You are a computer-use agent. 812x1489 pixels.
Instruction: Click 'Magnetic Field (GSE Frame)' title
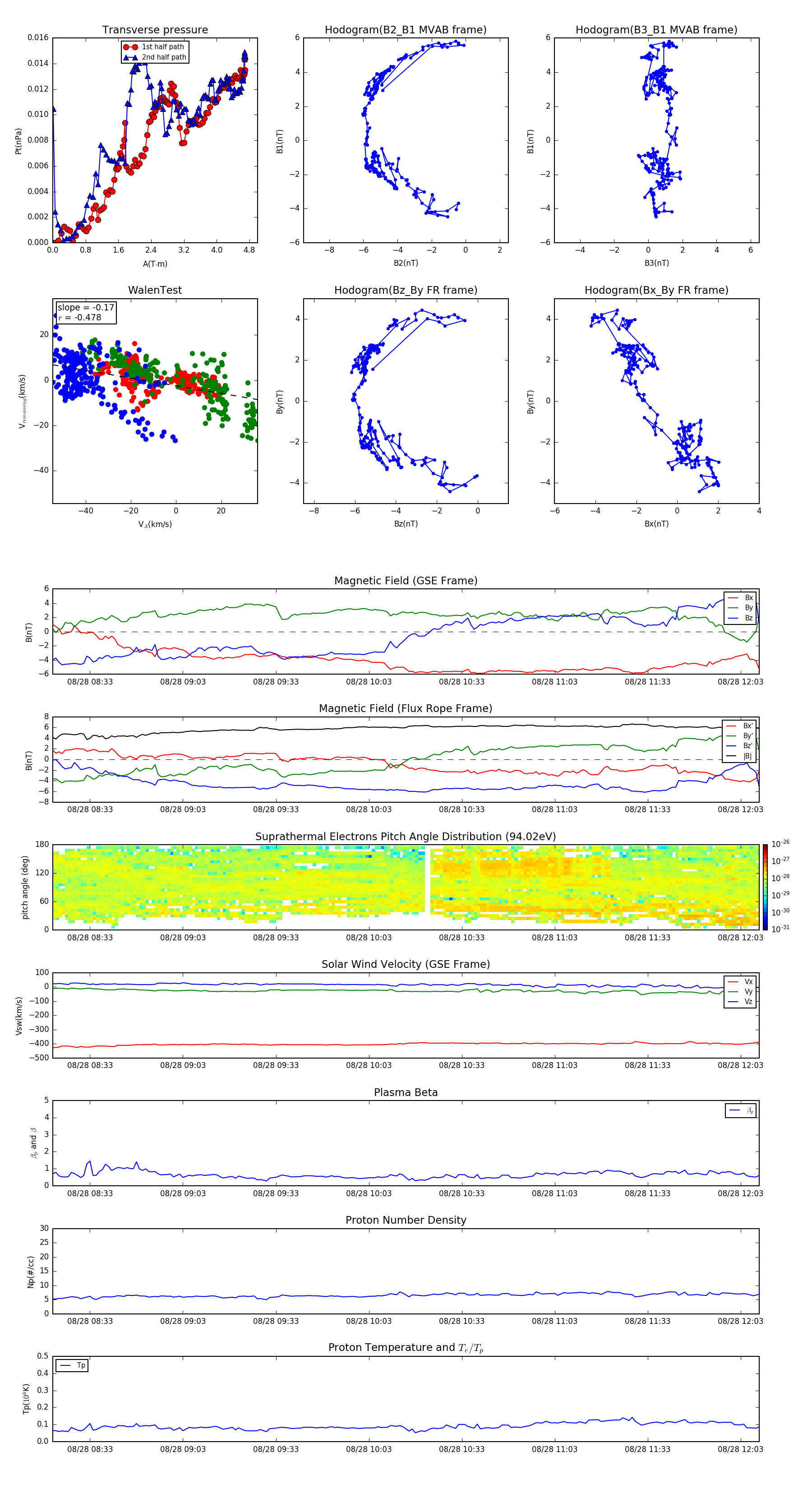pos(406,581)
